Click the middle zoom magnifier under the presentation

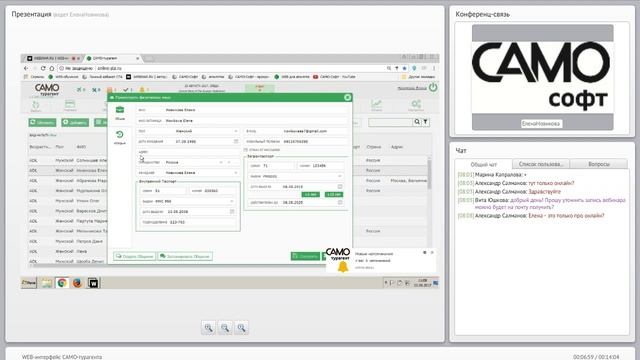pos(225,328)
